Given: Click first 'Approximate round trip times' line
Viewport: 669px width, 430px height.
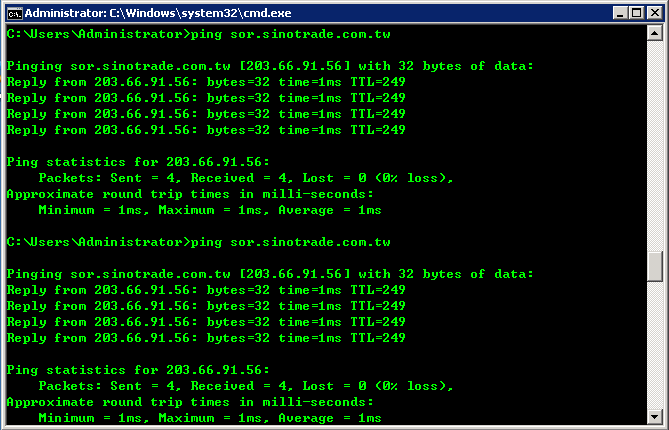Looking at the screenshot, I should [x=190, y=194].
